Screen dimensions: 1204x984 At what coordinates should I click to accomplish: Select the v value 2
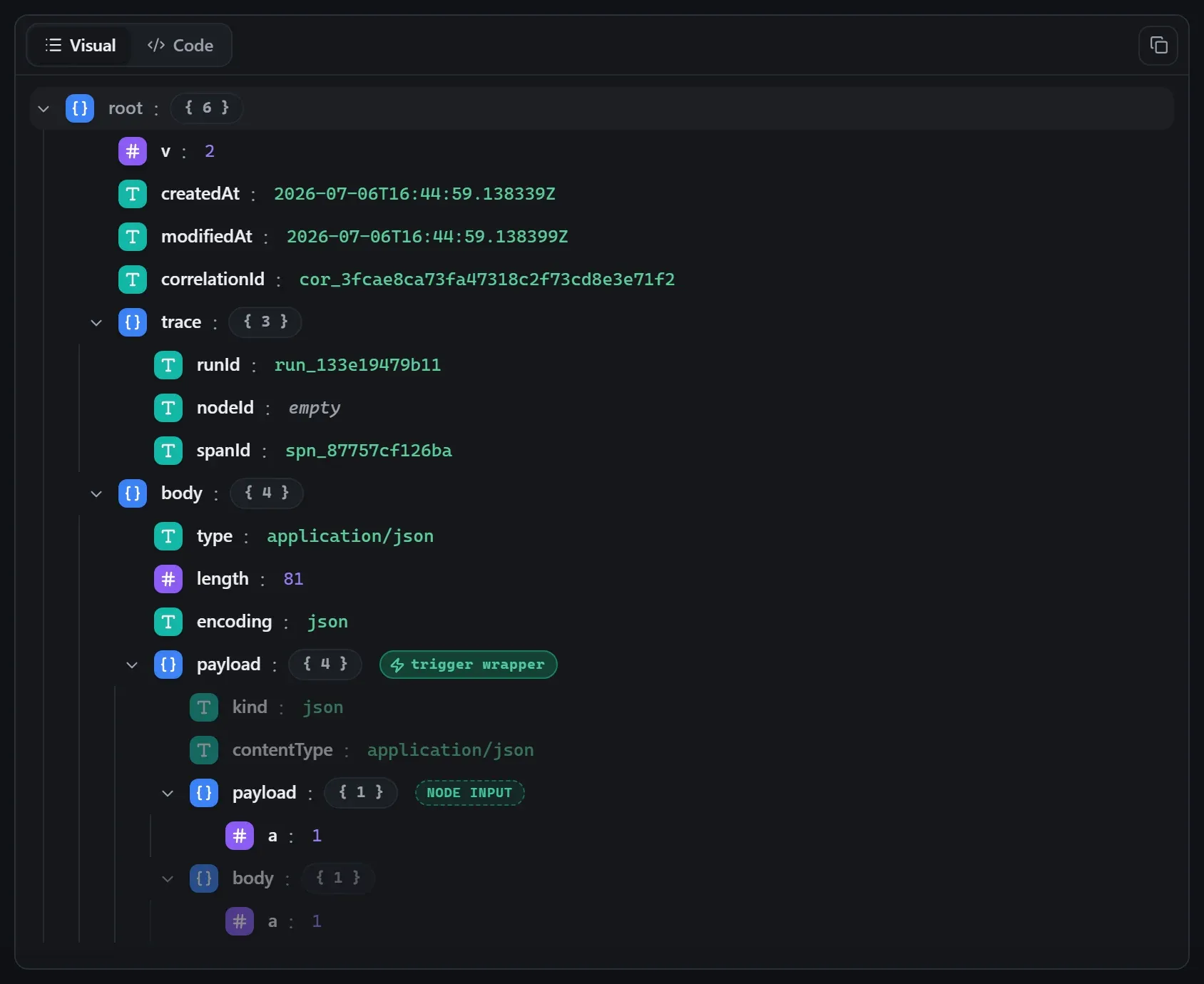(x=210, y=151)
